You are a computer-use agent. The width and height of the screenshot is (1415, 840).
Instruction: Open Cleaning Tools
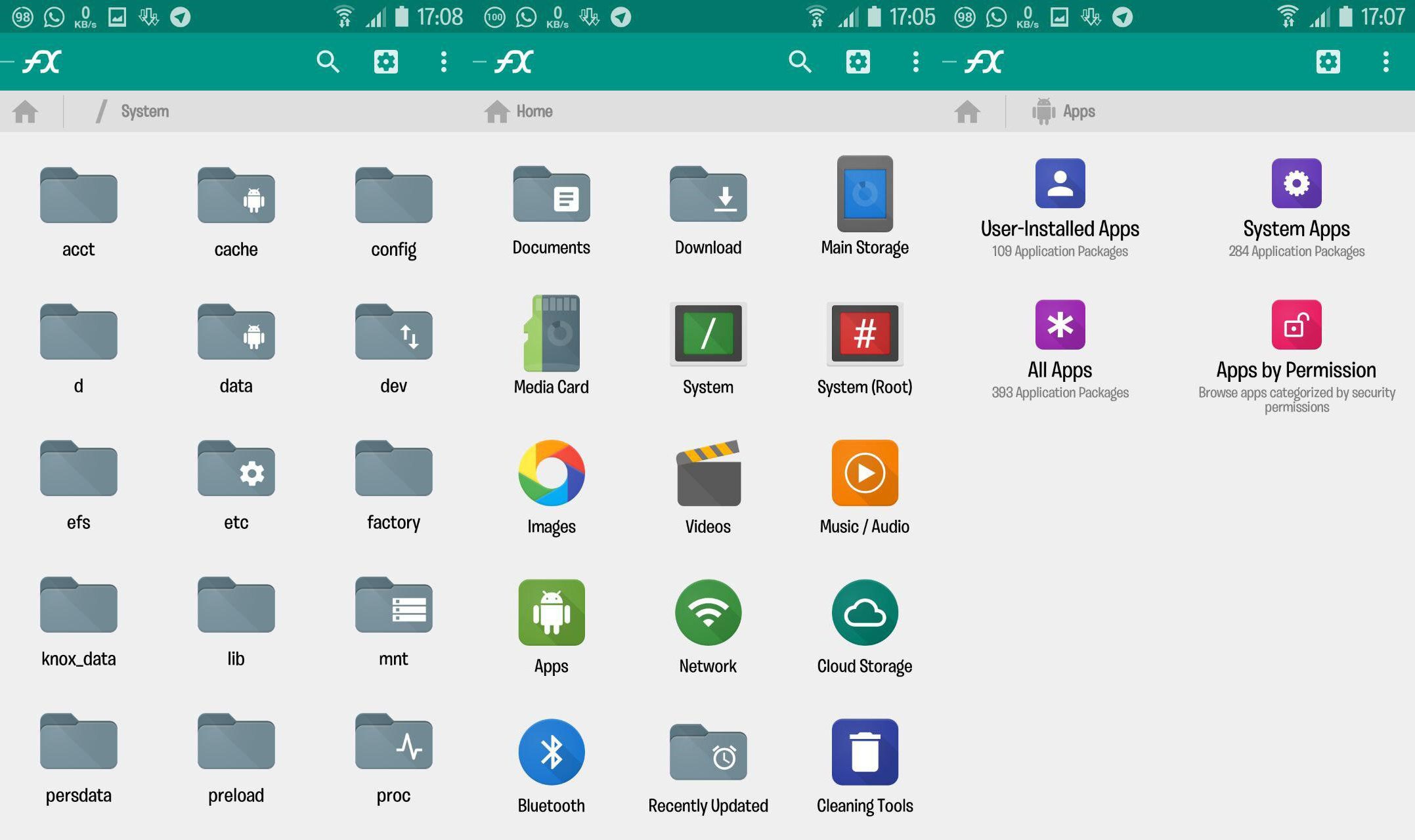click(x=865, y=752)
